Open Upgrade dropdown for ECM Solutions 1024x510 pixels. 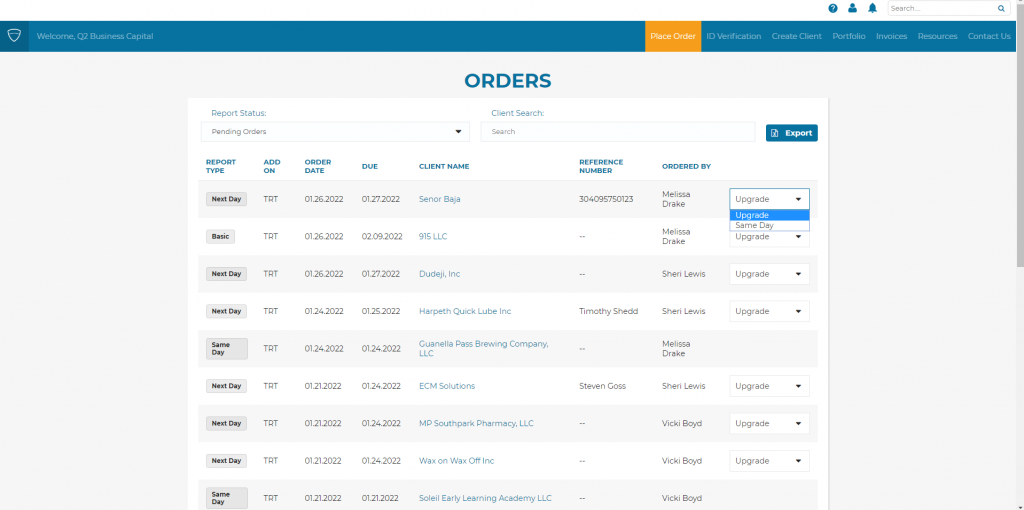coord(769,386)
